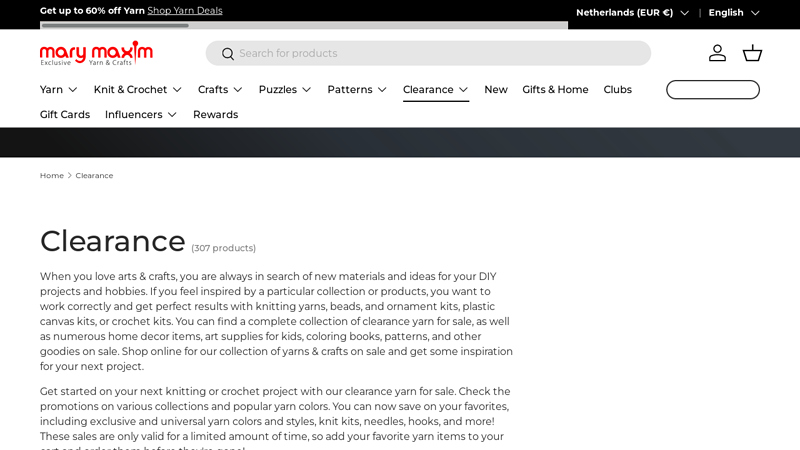Click the Home breadcrumb link
Viewport: 800px width, 450px height.
tap(51, 176)
